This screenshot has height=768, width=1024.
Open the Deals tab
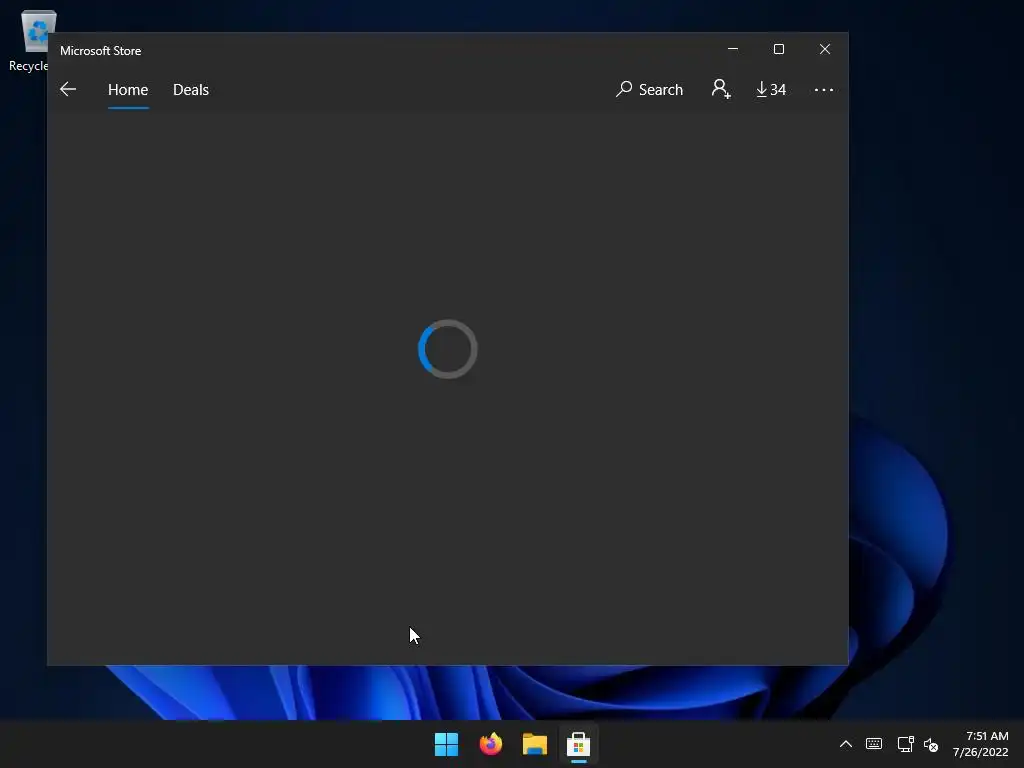(x=191, y=89)
